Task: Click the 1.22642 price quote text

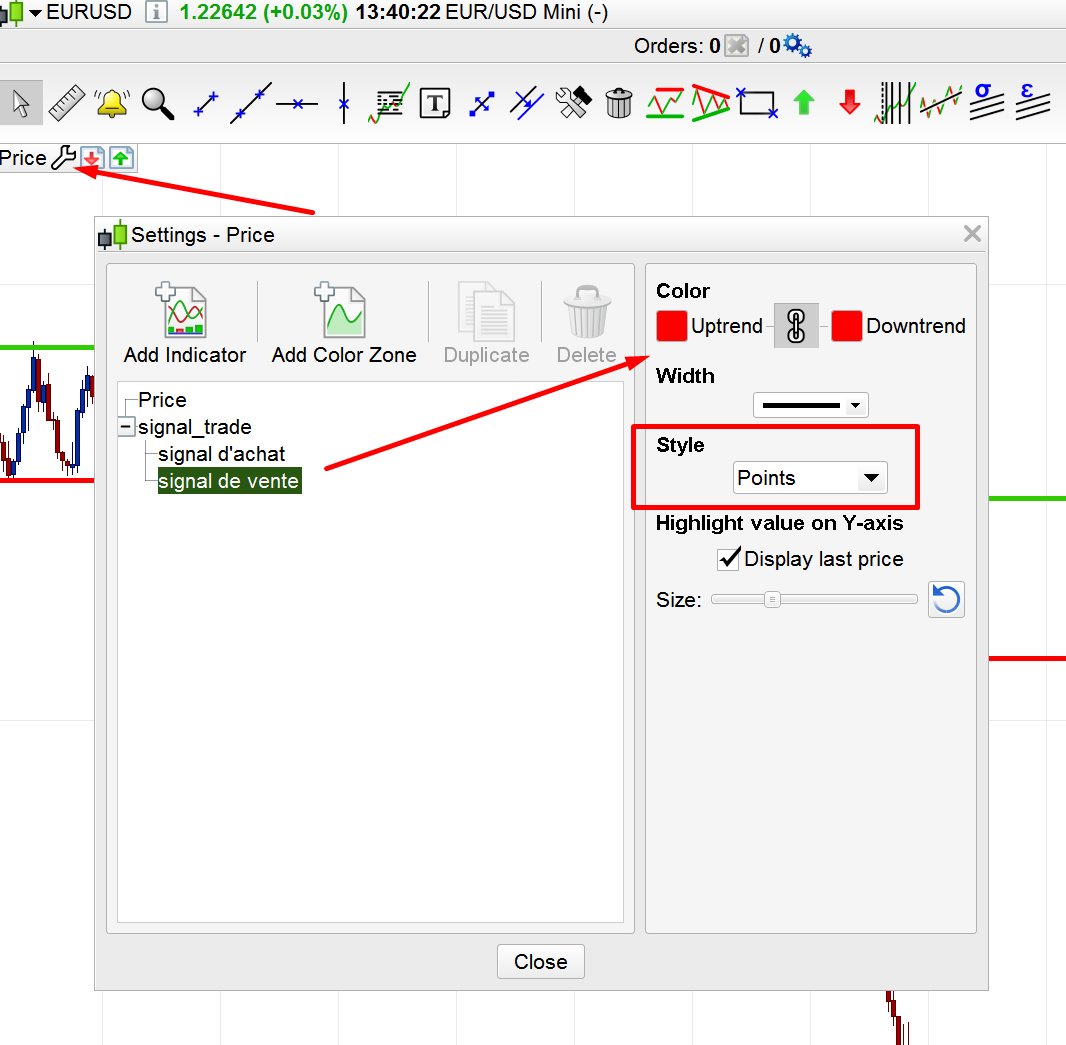Action: pyautogui.click(x=218, y=12)
